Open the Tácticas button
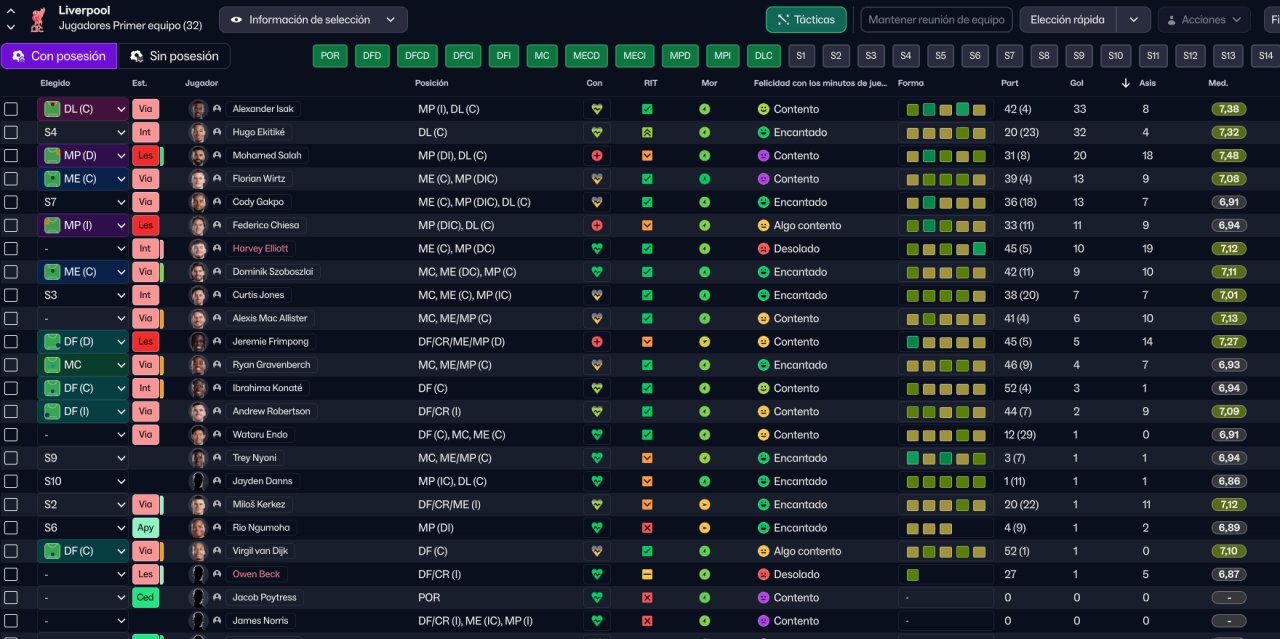Screen dimensions: 1280x639 [x=806, y=19]
